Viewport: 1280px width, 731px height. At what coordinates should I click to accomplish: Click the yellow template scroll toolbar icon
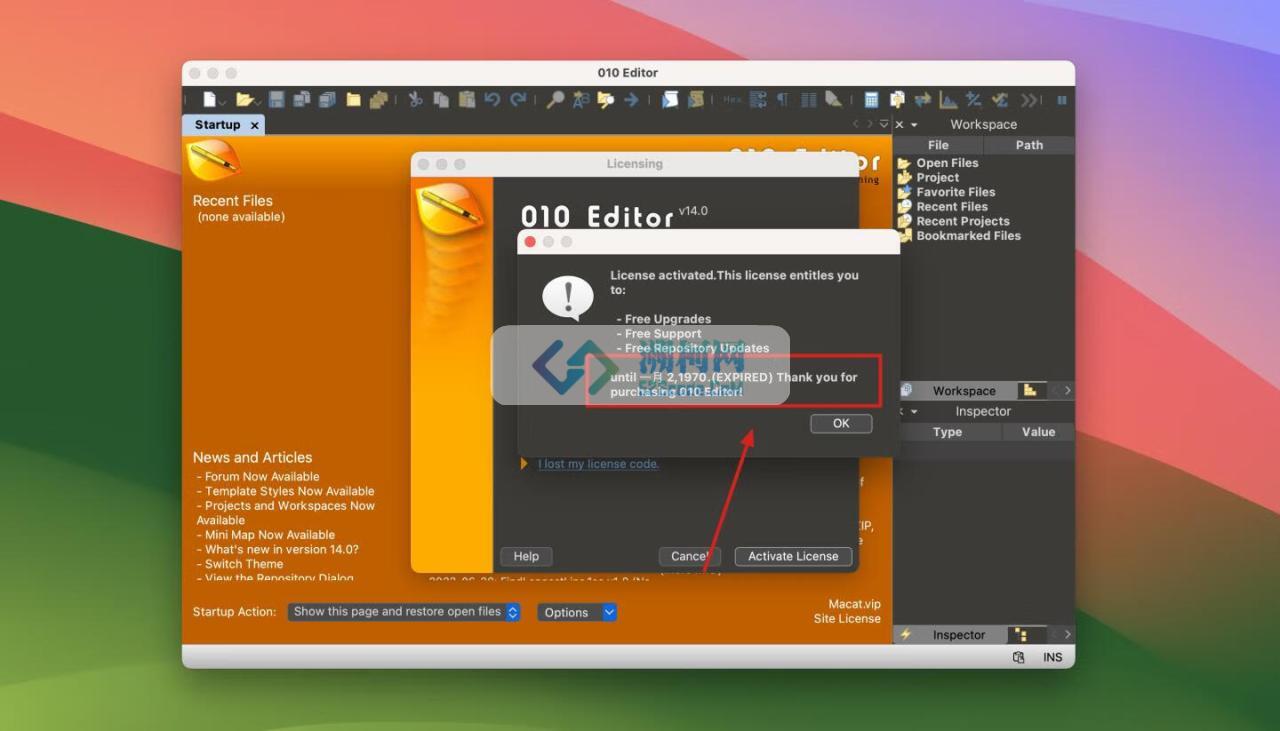pyautogui.click(x=696, y=99)
